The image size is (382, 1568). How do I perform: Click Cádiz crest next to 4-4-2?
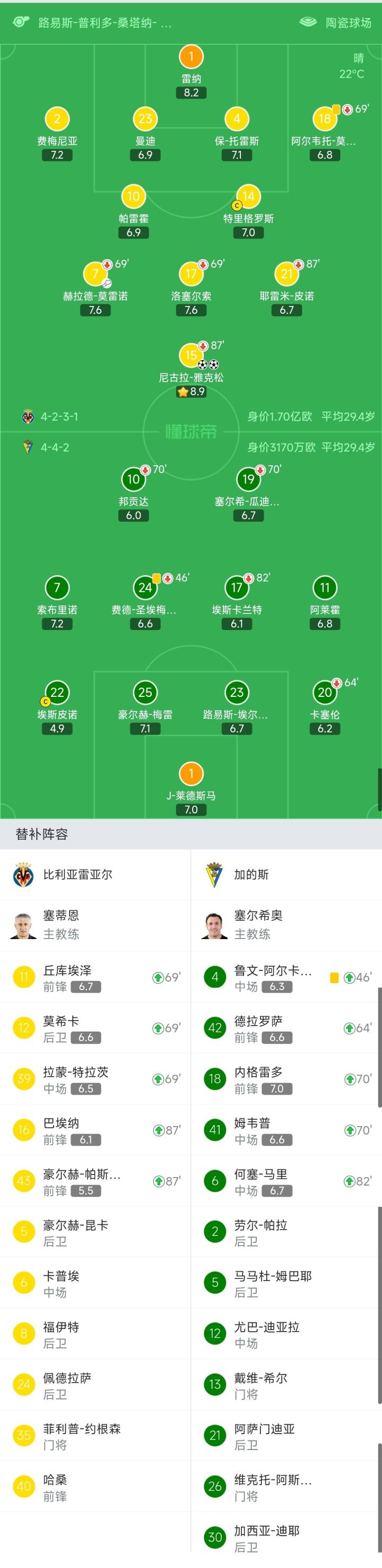(28, 447)
